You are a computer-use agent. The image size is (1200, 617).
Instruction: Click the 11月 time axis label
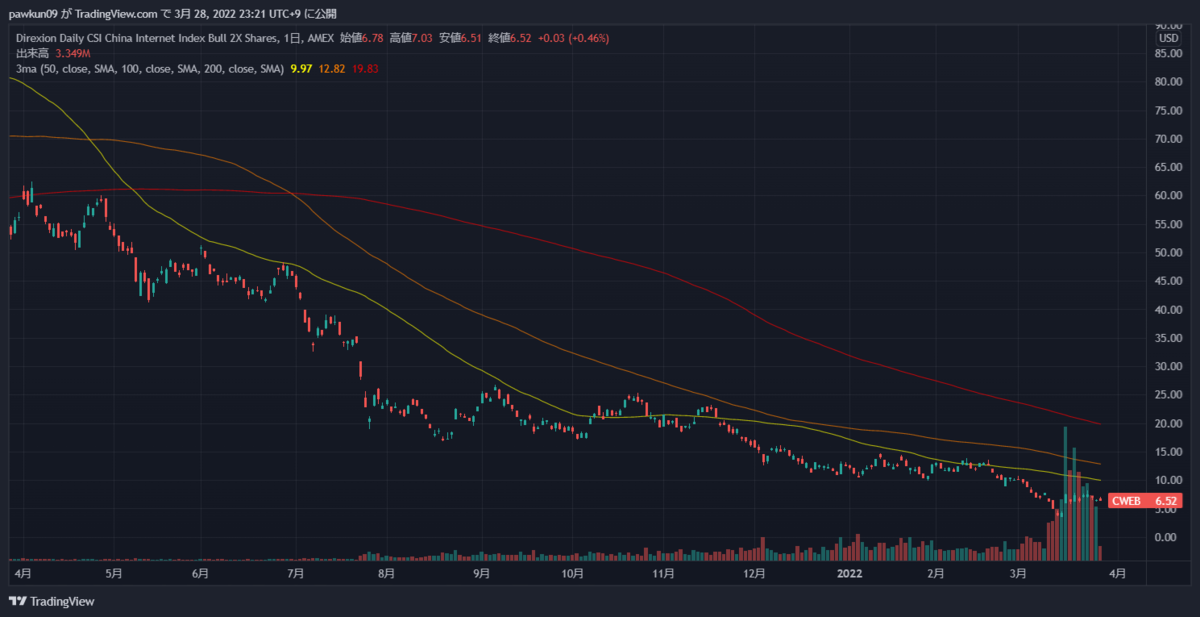coord(665,574)
